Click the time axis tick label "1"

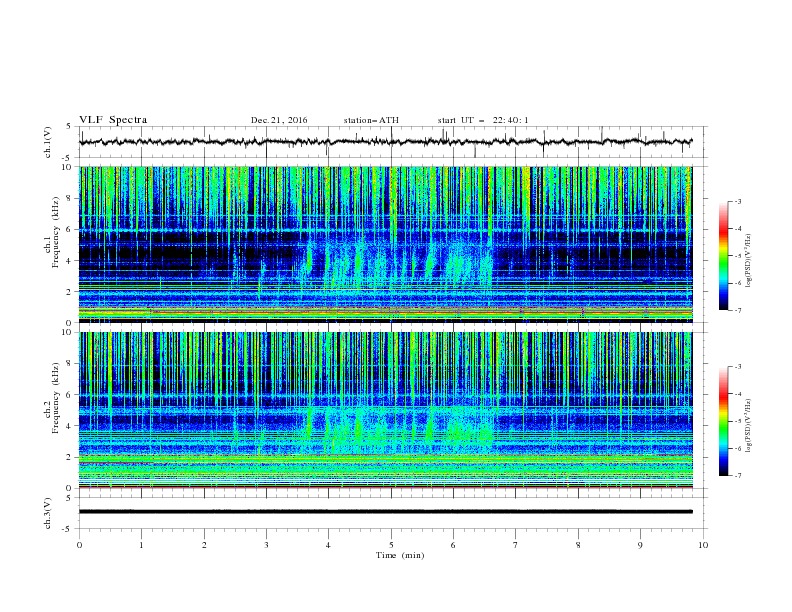click(141, 545)
